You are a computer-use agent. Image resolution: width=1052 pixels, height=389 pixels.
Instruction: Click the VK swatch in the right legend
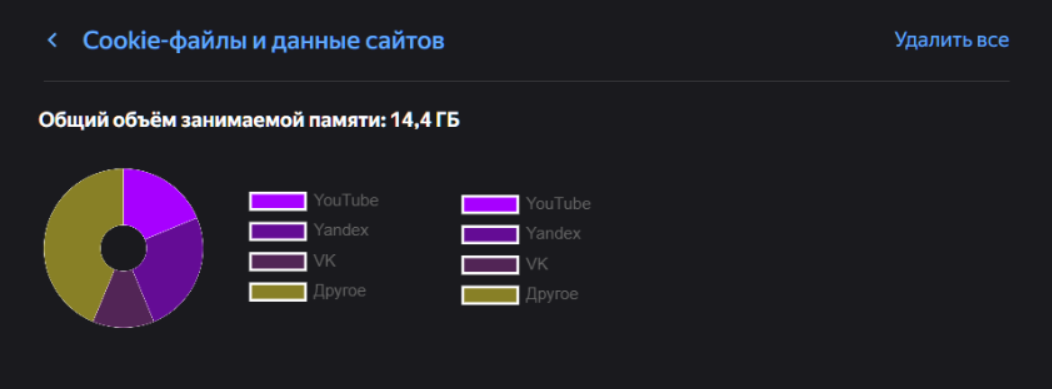490,265
